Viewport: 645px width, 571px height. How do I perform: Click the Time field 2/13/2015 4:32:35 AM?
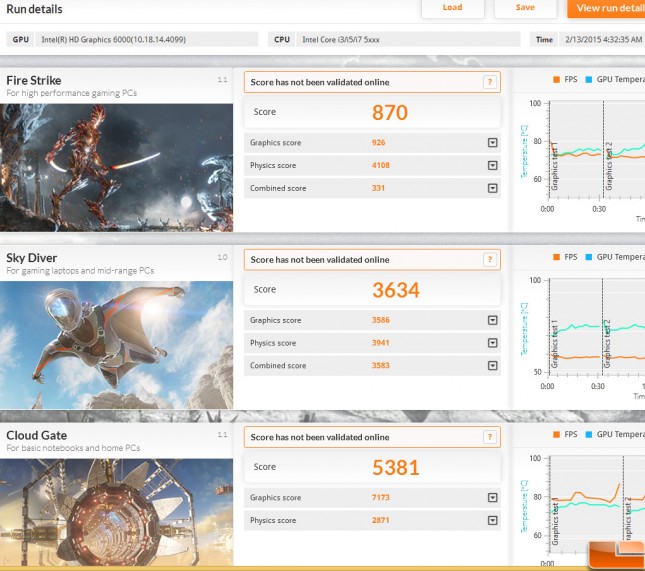tap(602, 39)
